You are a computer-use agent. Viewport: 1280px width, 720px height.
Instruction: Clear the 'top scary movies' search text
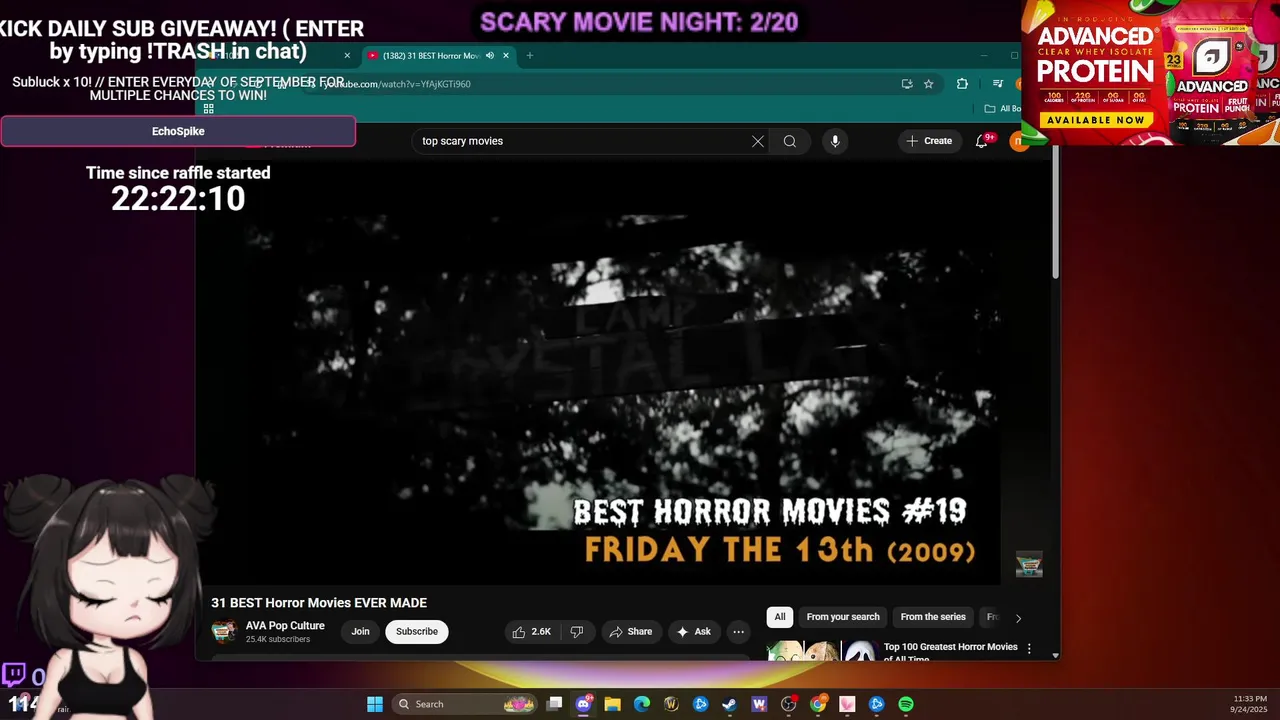click(x=758, y=141)
